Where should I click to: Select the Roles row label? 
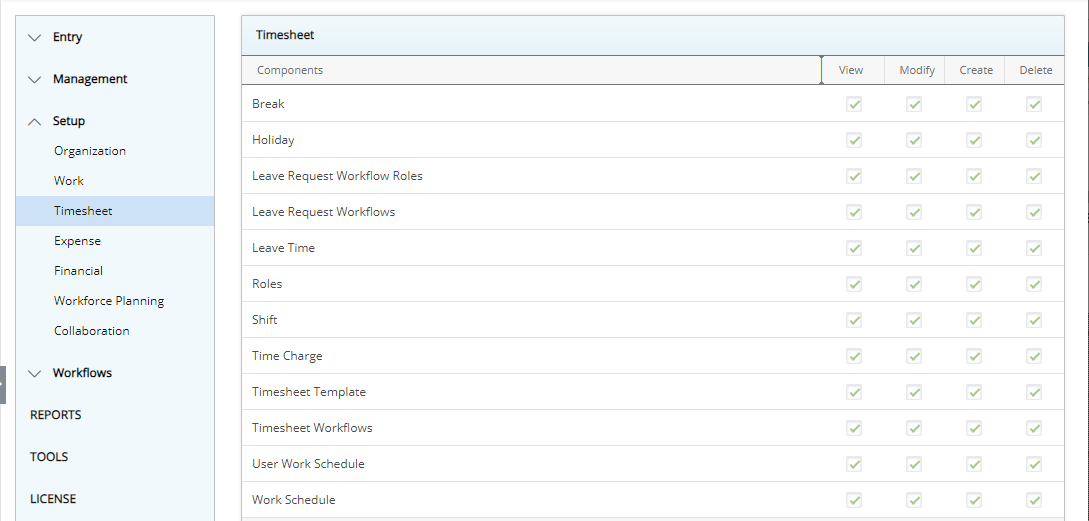pos(267,284)
